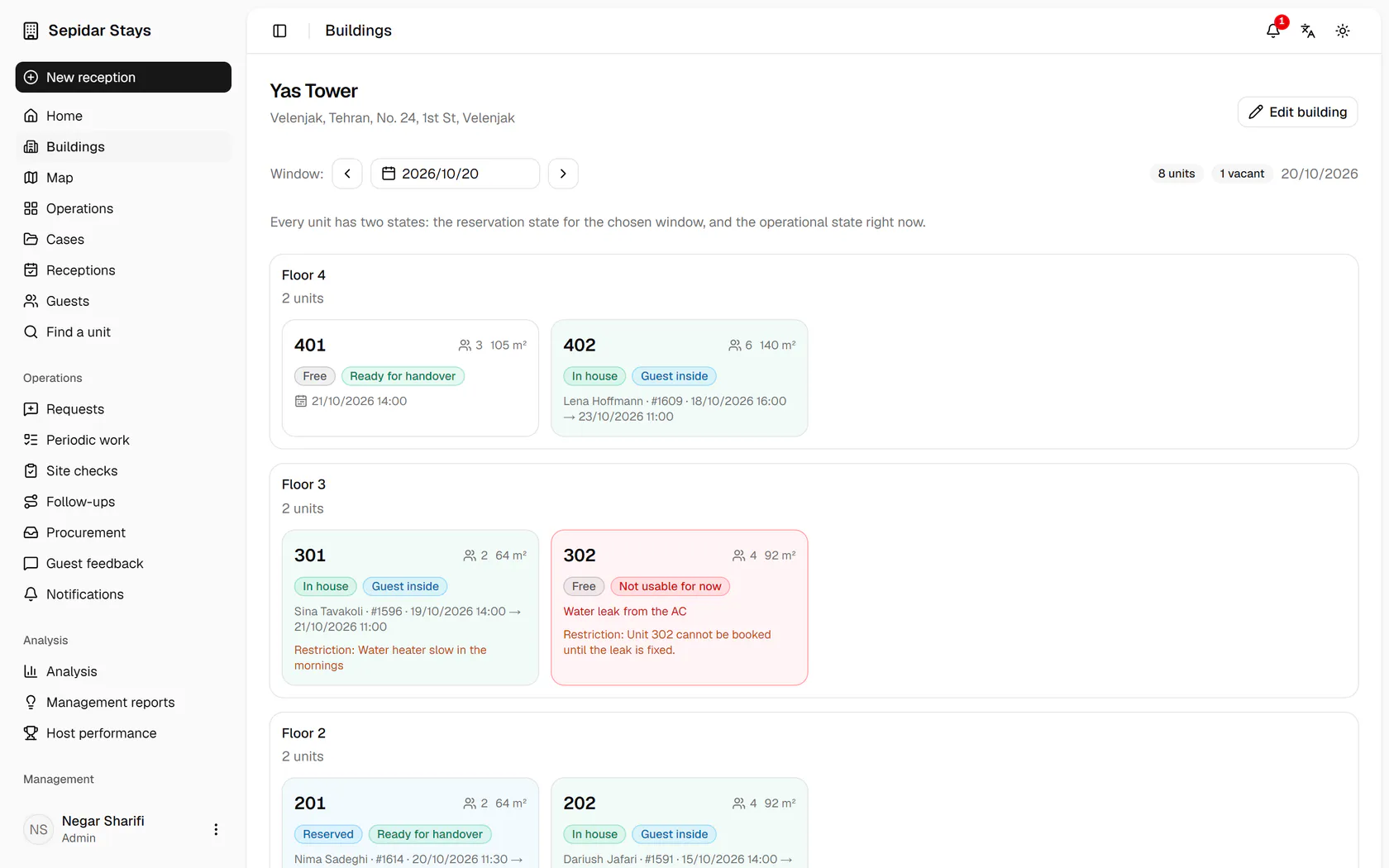The height and width of the screenshot is (868, 1389).
Task: Open unit 301 card
Action: coord(410,608)
